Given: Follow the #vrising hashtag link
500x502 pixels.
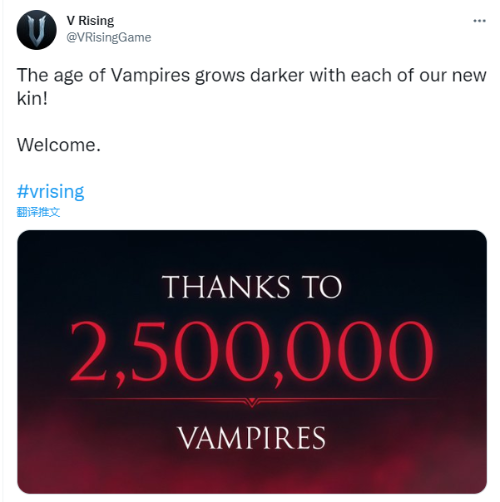Looking at the screenshot, I should (x=50, y=191).
